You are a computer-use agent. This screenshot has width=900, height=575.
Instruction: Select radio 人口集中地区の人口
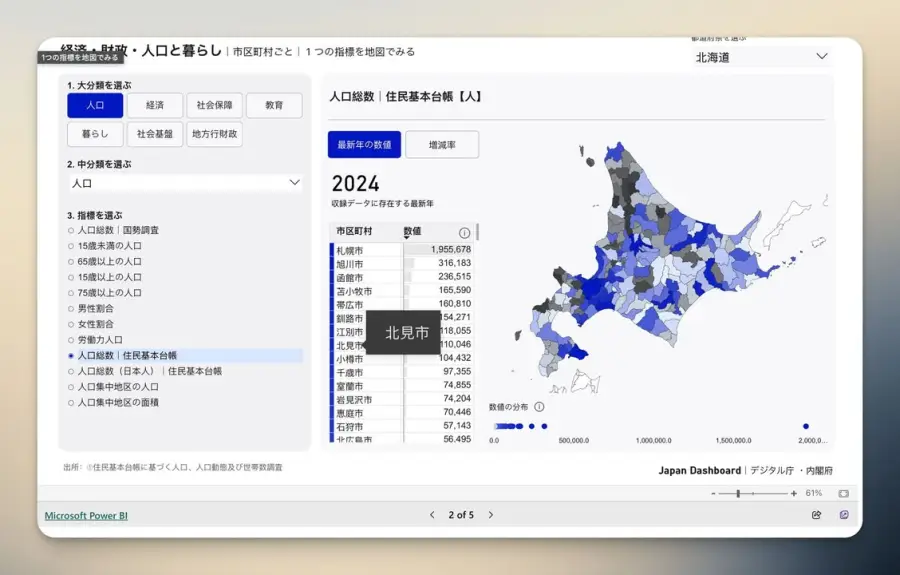114,387
